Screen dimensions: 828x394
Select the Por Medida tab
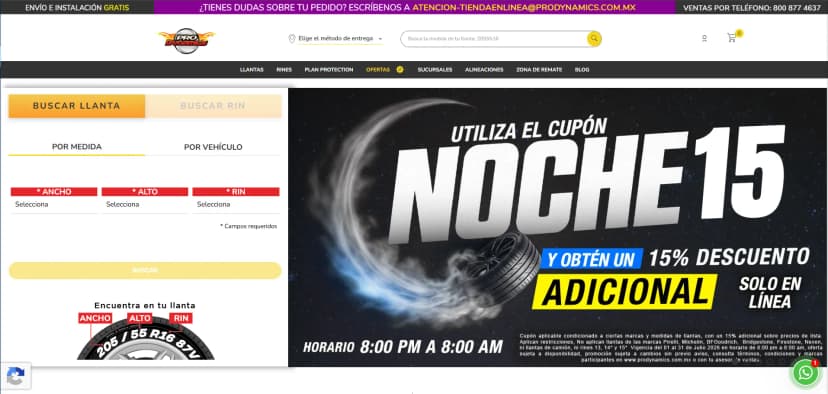coord(77,147)
